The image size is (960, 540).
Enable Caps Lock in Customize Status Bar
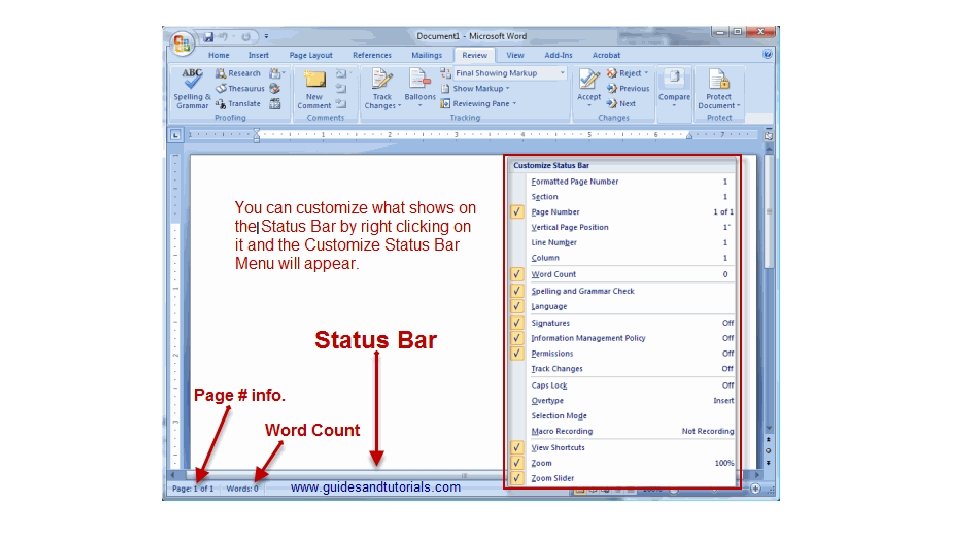pyautogui.click(x=623, y=385)
